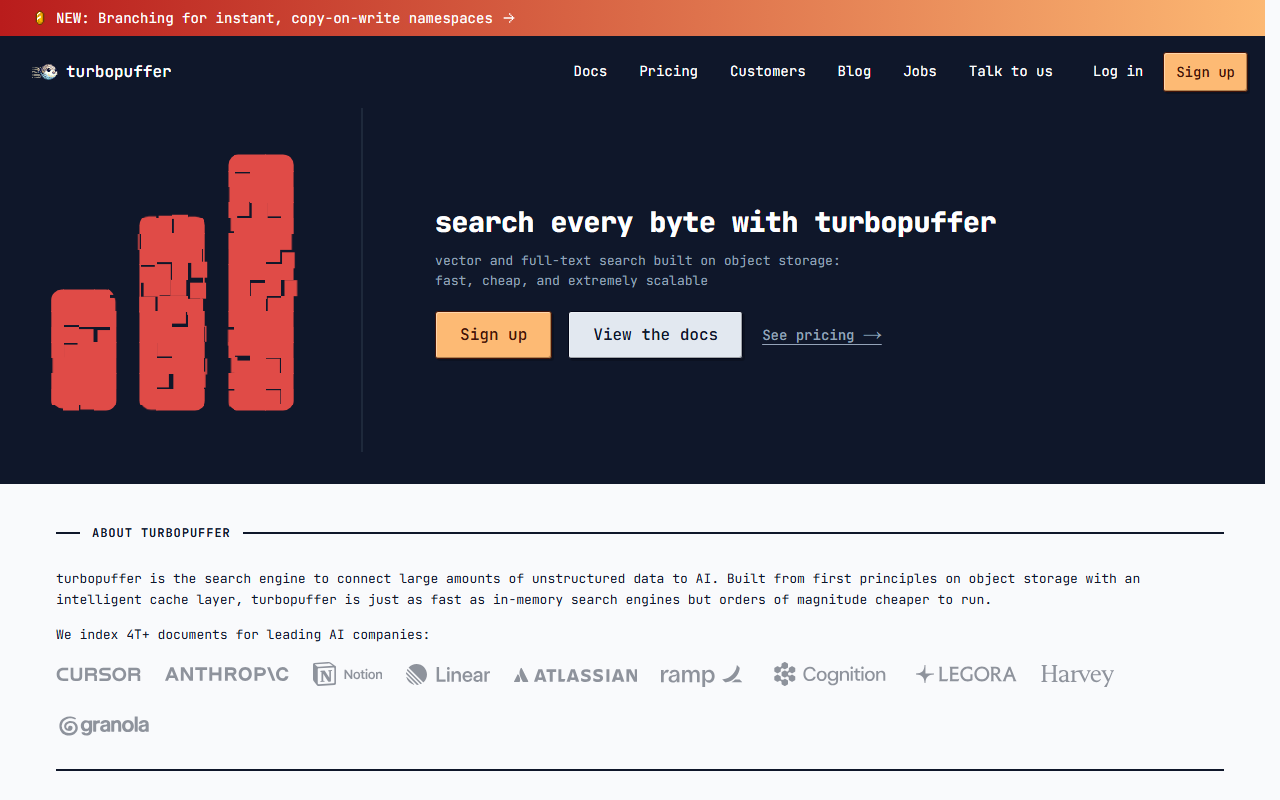Click 'turbopuffer is the search engine' paragraph
The height and width of the screenshot is (800, 1280).
598,589
